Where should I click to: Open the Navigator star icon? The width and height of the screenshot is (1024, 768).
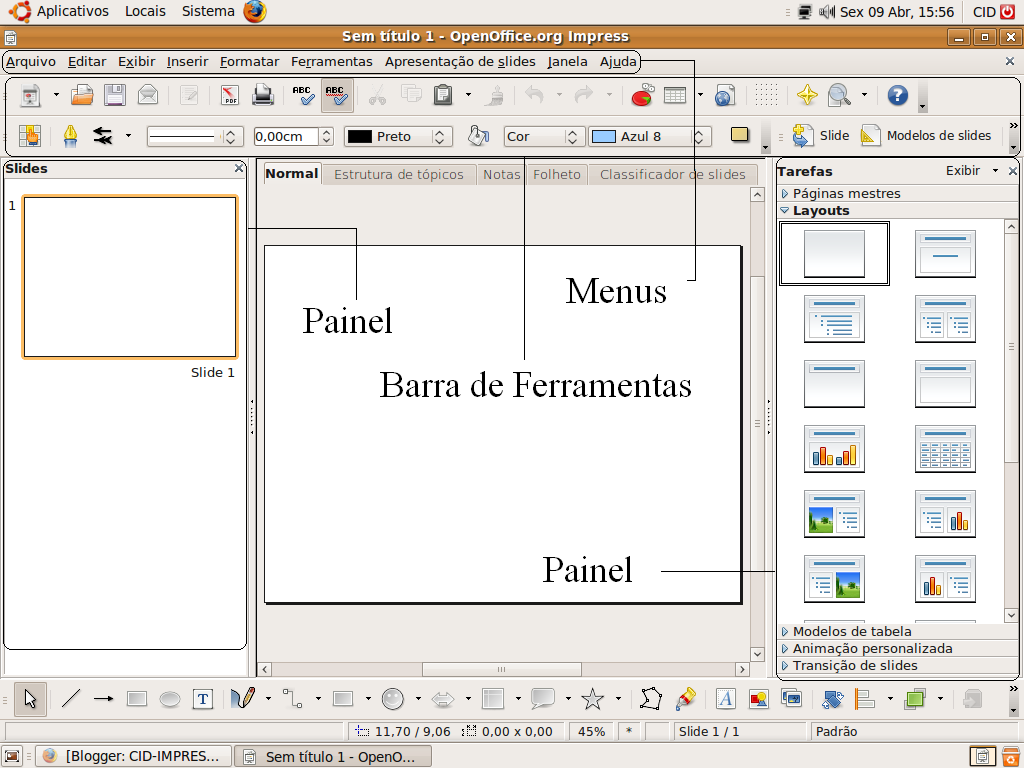pos(807,95)
